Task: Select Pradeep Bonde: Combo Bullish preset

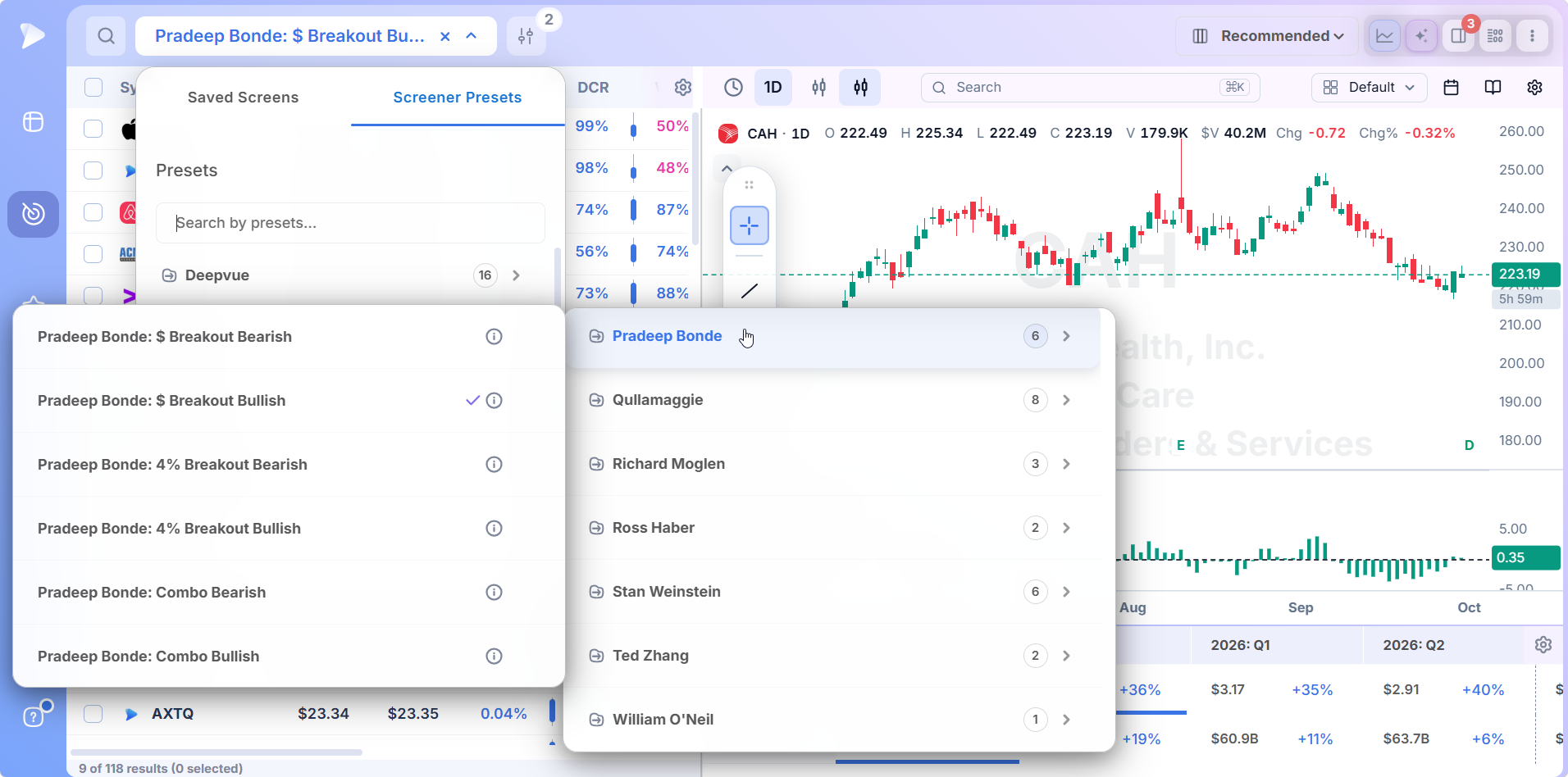Action: point(148,657)
